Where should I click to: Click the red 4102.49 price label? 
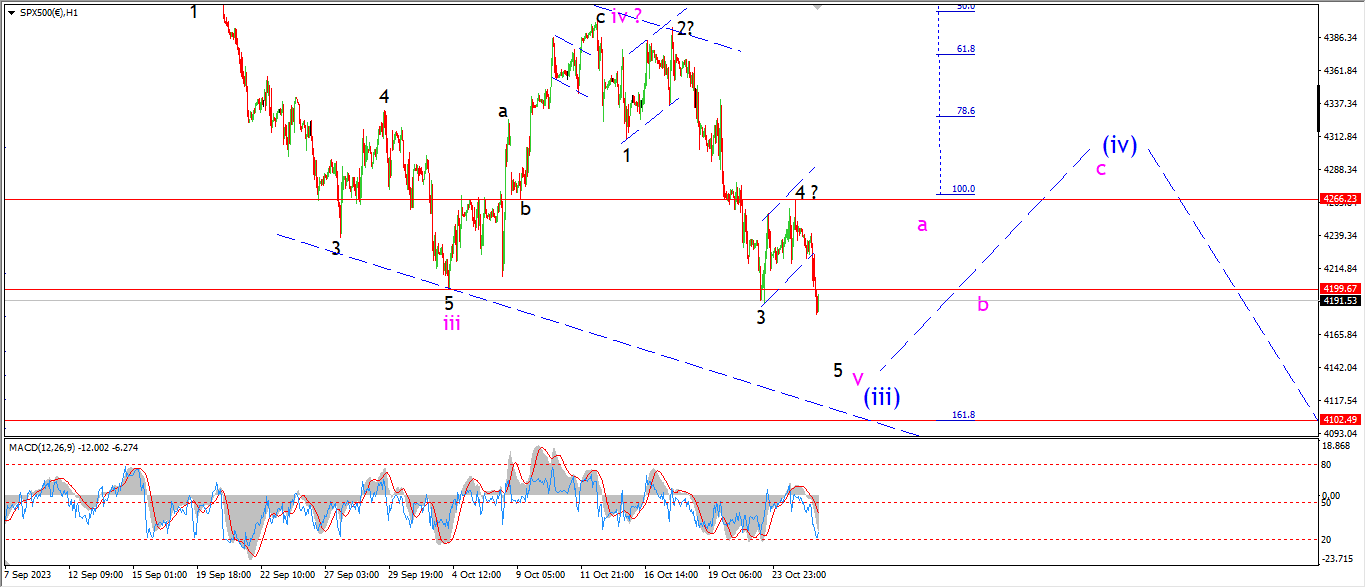click(1341, 420)
